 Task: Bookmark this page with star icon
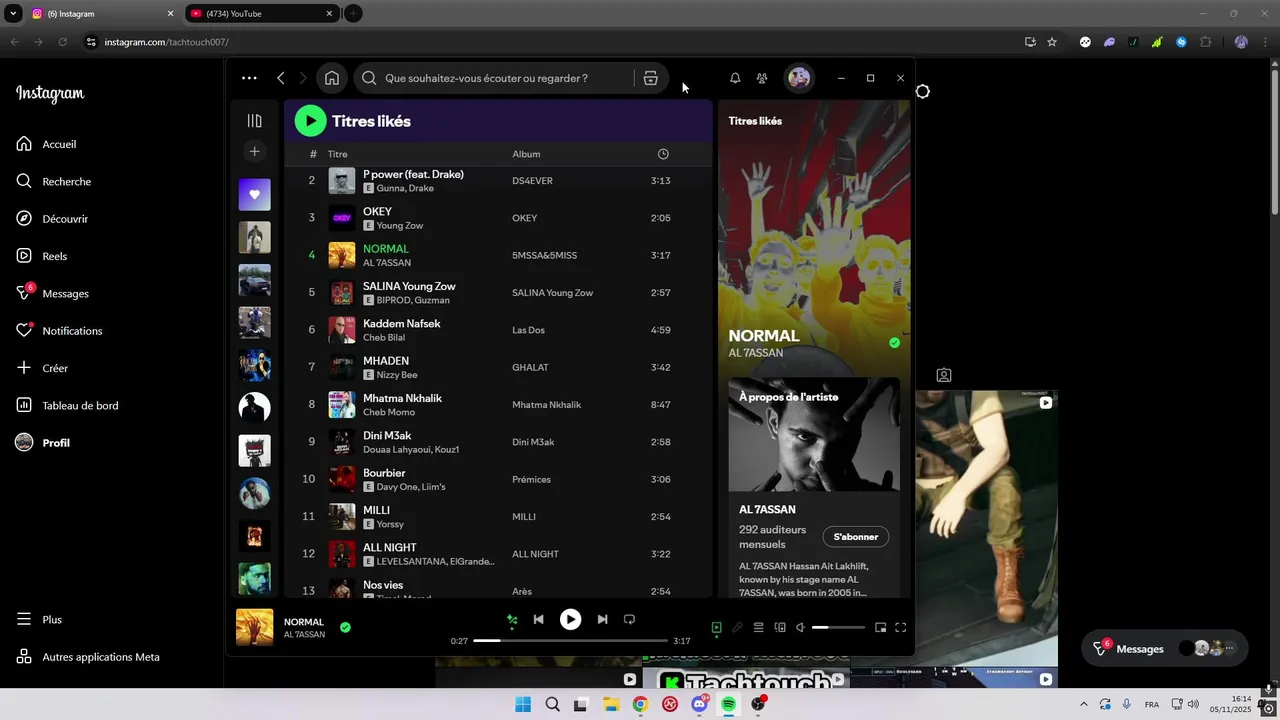[1052, 42]
